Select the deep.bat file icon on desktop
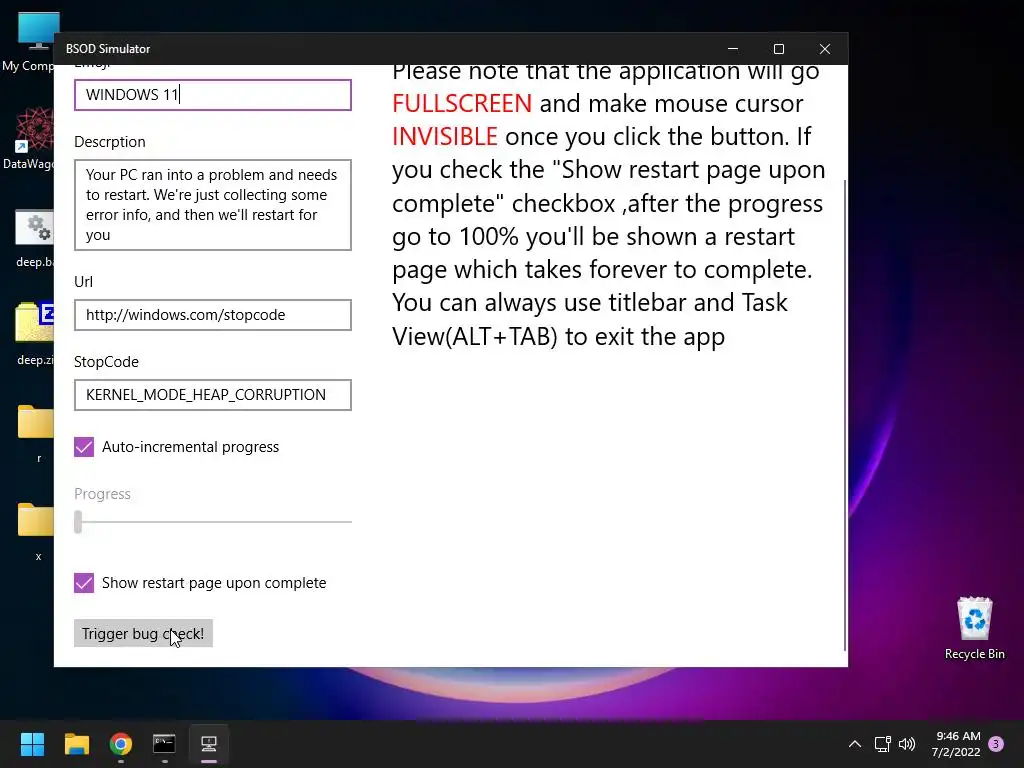1024x768 pixels. tap(33, 238)
